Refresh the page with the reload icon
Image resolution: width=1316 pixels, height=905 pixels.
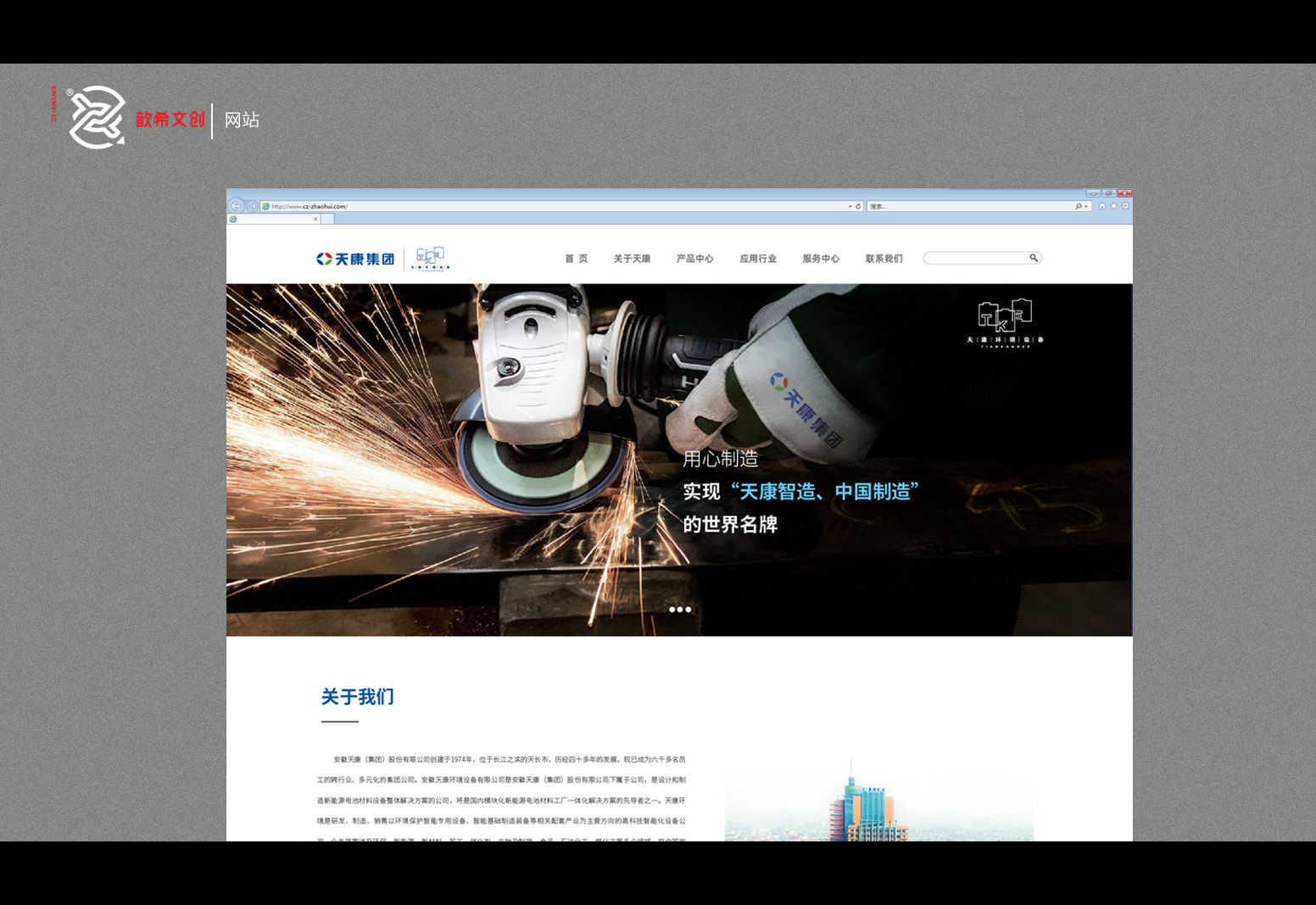pos(858,206)
